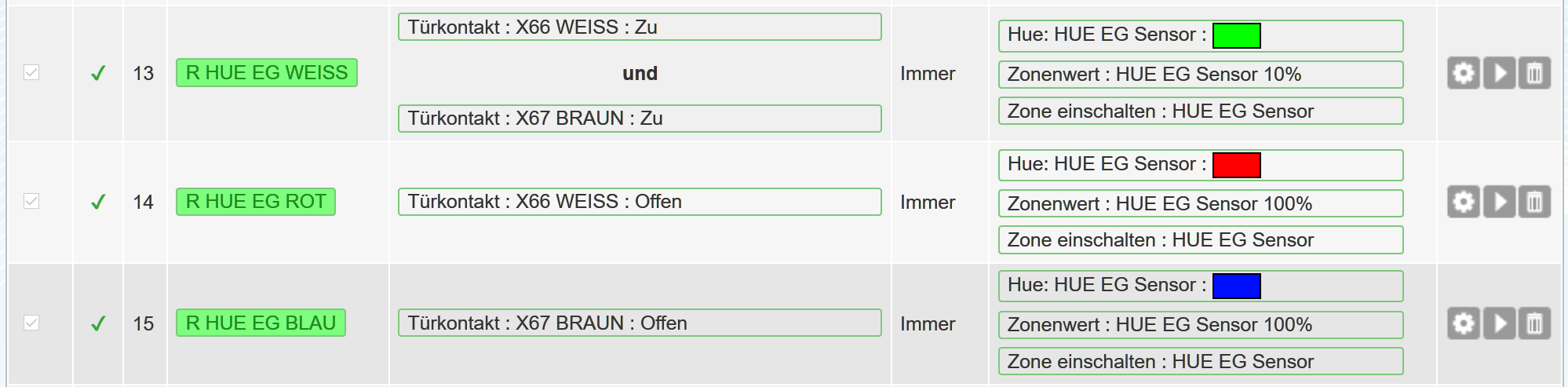Select action Zonenwert HUE EG Sensor 10%
The image size is (1568, 387).
[1200, 75]
